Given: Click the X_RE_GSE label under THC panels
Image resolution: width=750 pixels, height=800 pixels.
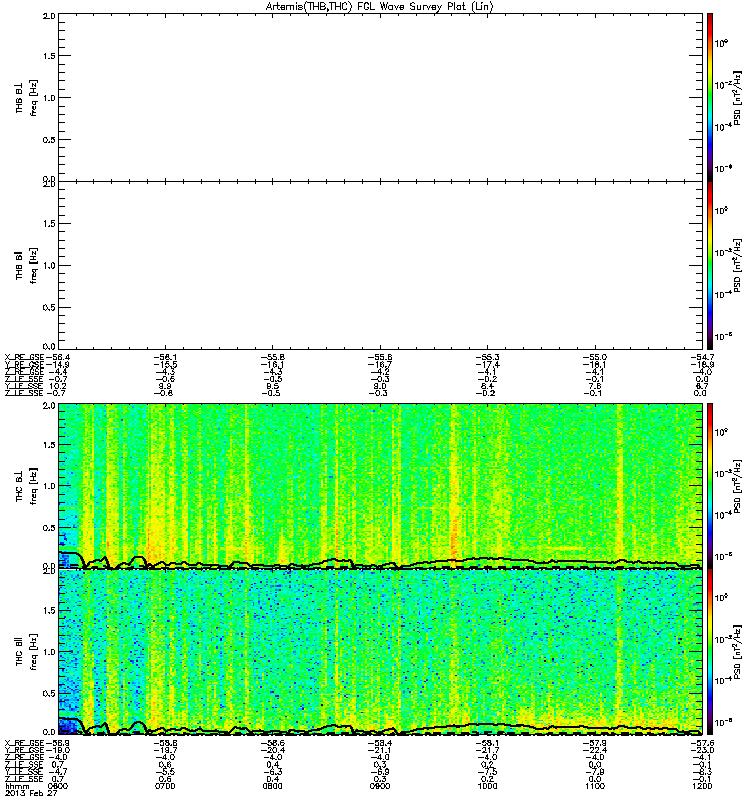Looking at the screenshot, I should pos(24,743).
